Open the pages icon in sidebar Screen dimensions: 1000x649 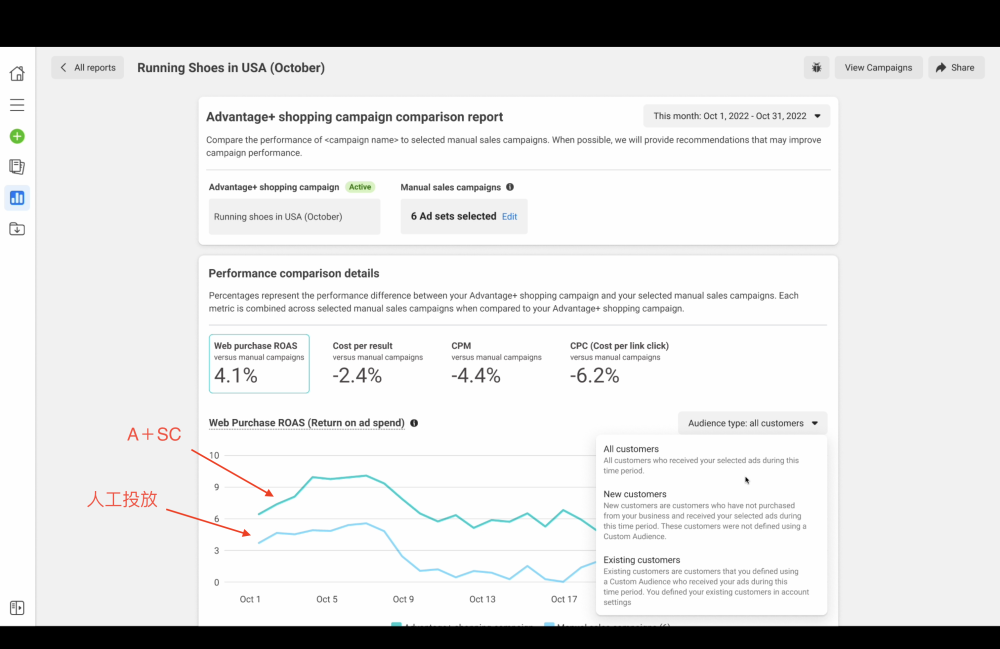[x=17, y=167]
